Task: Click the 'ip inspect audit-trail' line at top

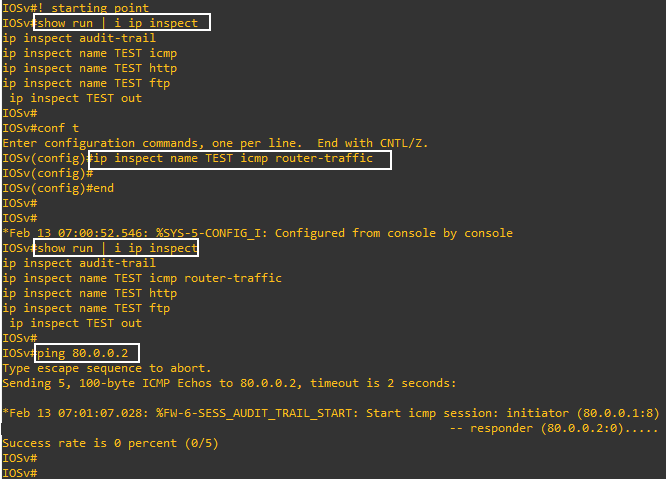Action: coord(79,38)
